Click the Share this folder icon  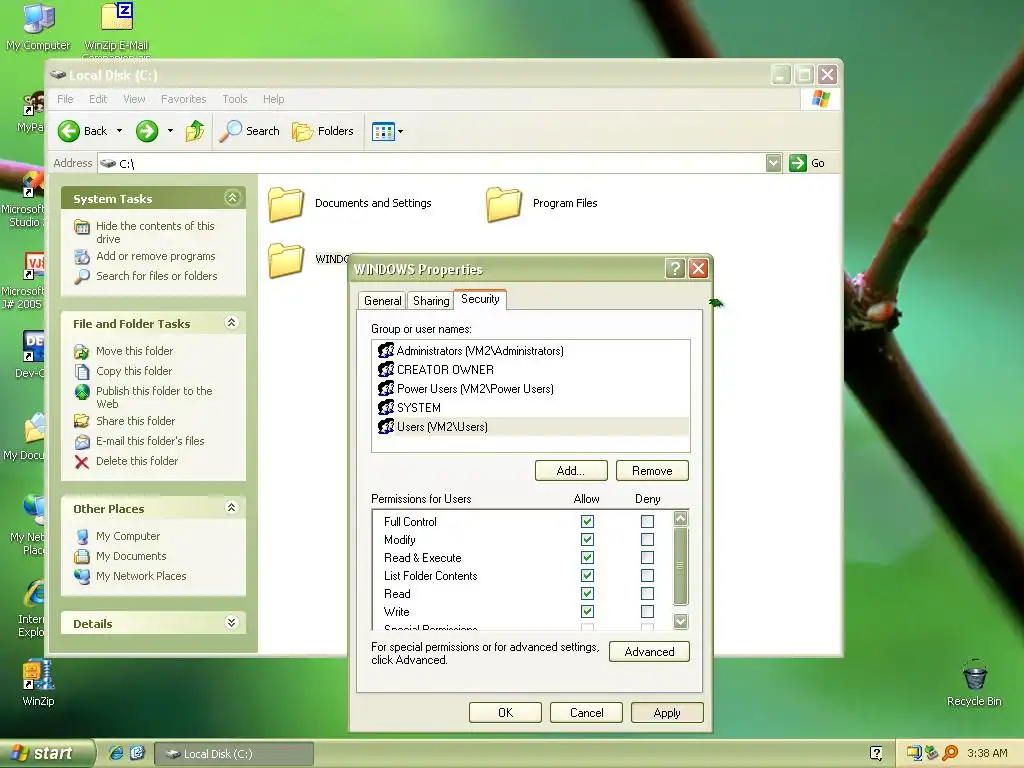tap(82, 421)
